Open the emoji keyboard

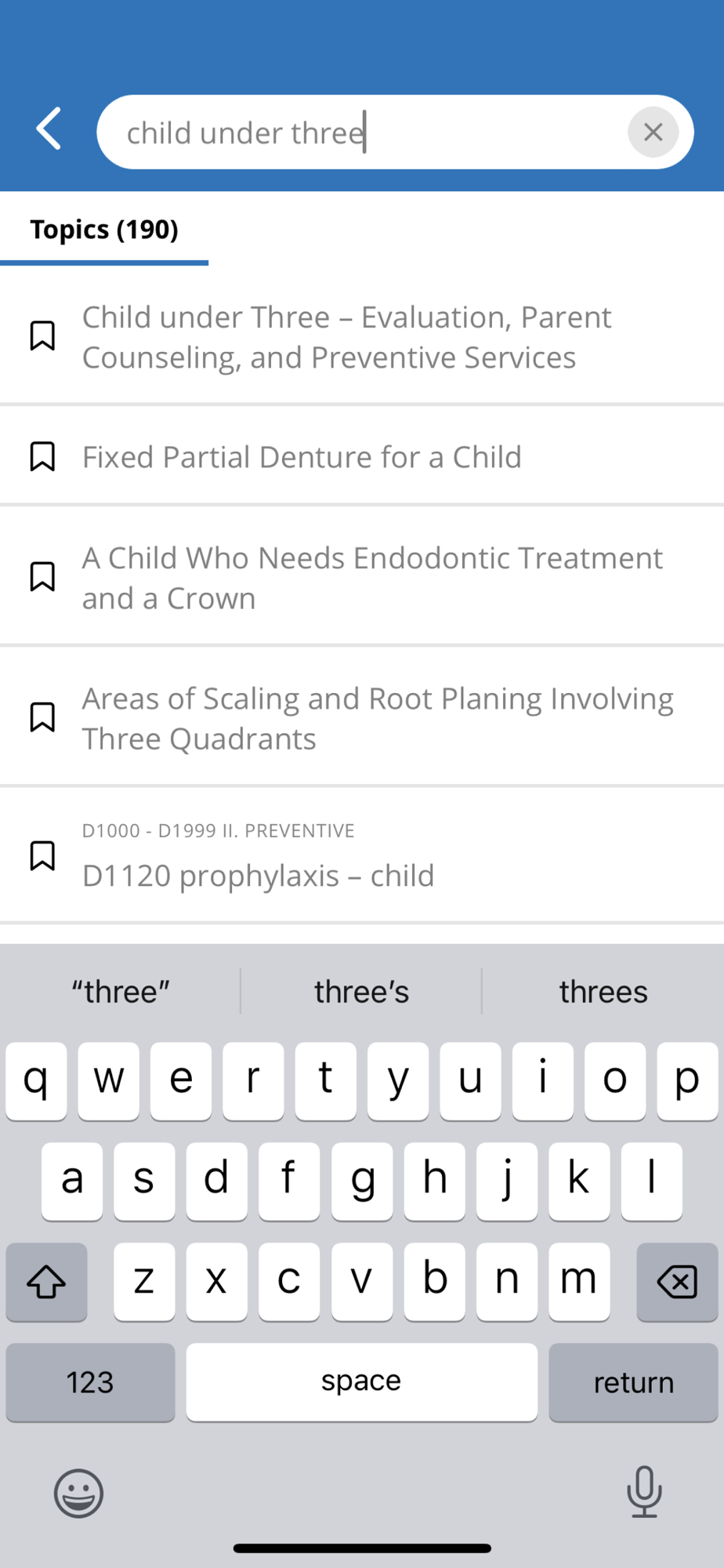(x=78, y=1493)
